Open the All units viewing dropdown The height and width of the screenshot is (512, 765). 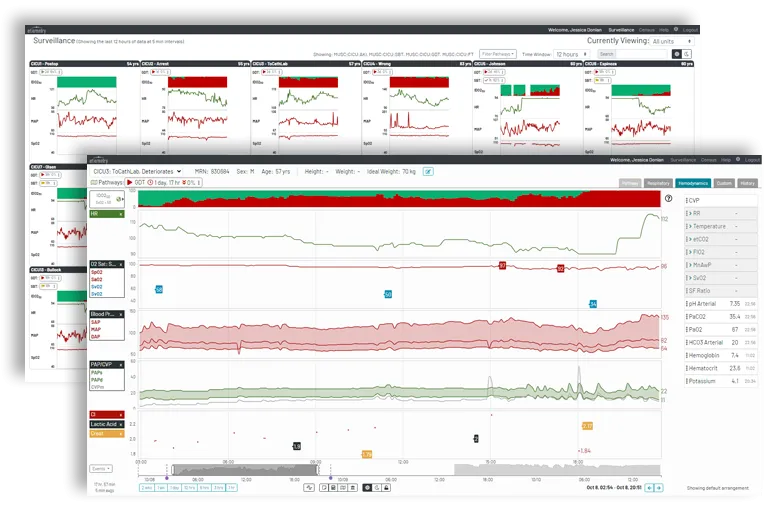(x=672, y=41)
